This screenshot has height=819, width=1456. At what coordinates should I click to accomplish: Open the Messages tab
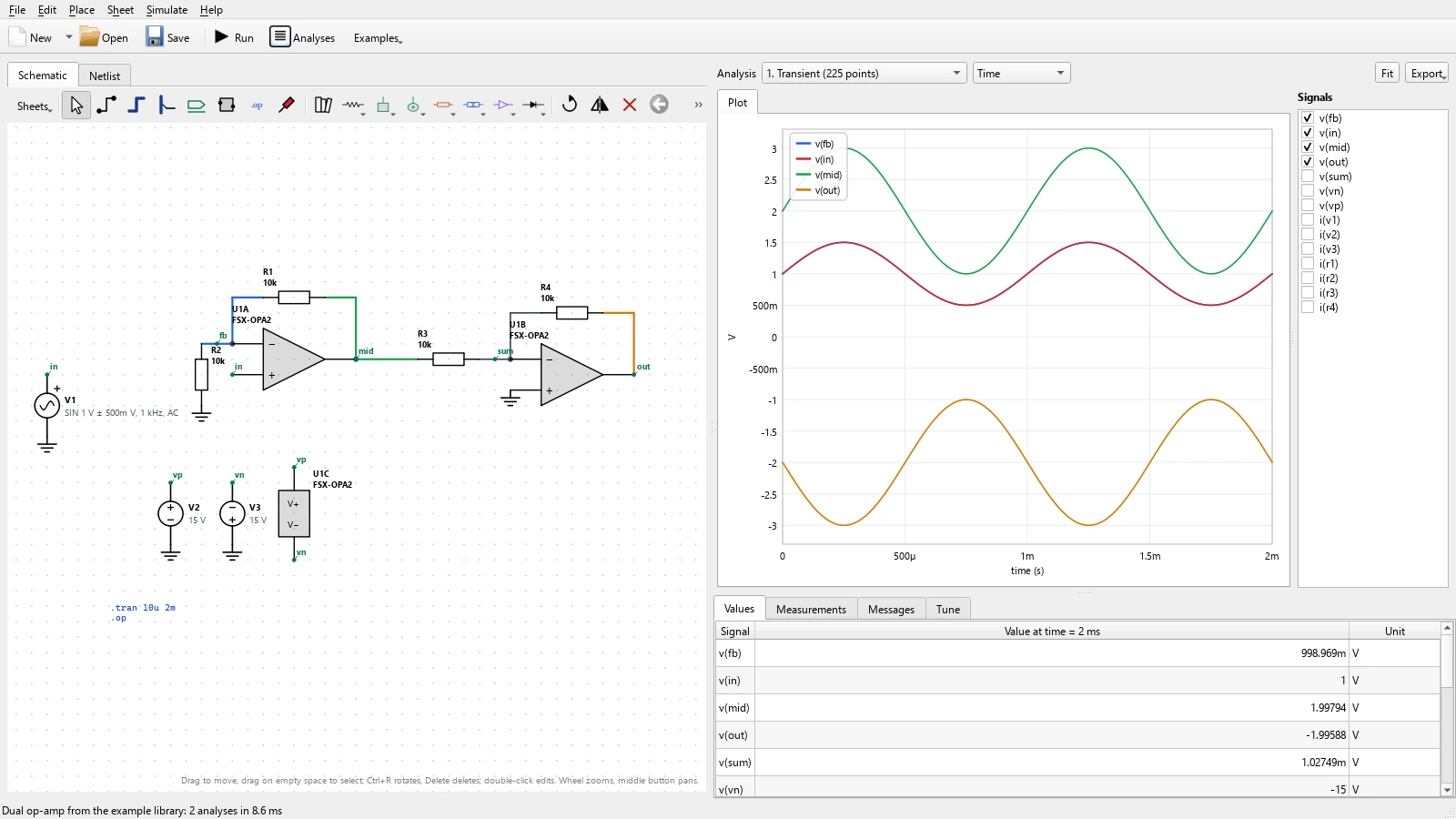click(x=891, y=610)
